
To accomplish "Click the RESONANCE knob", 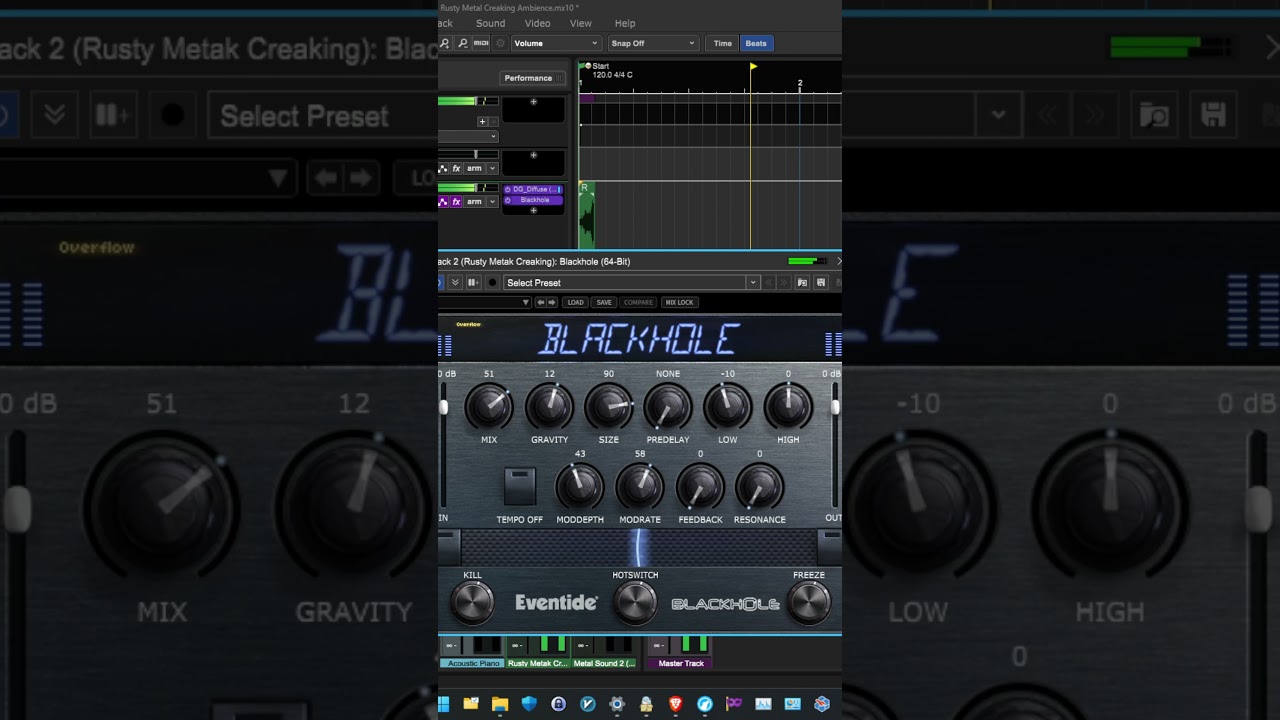I will click(x=760, y=487).
